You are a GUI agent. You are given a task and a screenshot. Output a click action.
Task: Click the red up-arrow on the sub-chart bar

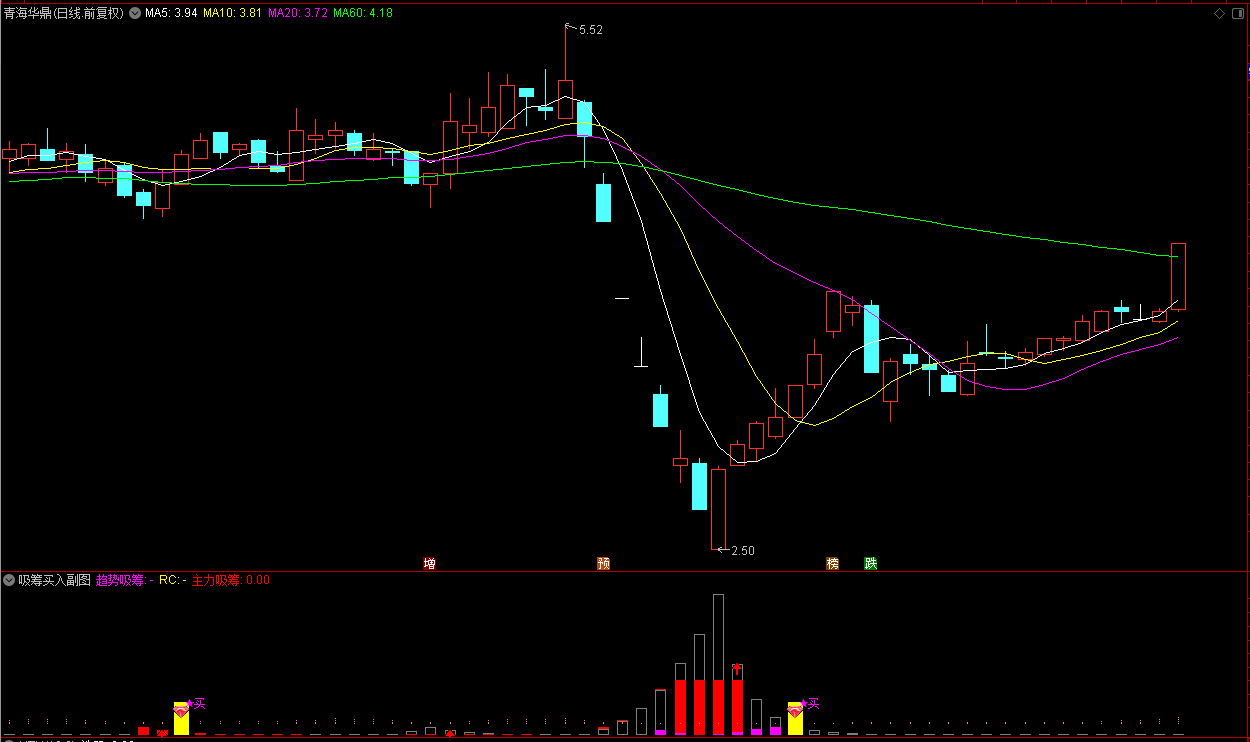point(737,667)
